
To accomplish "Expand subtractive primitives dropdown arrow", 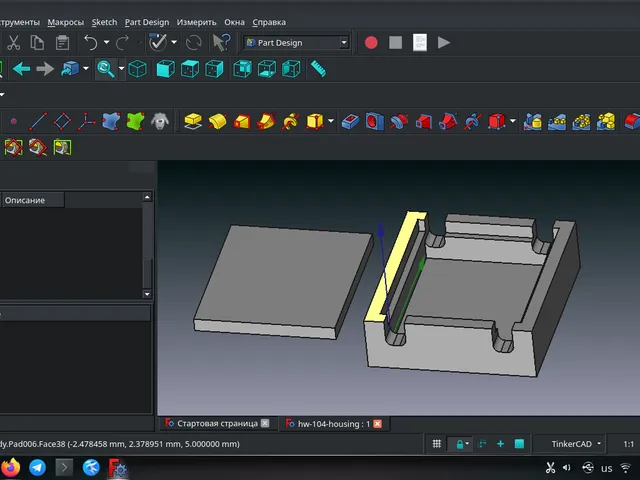I will [x=513, y=121].
